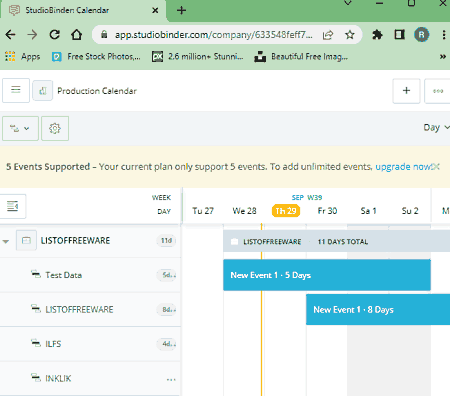
Task: Open the more options ellipsis button
Action: (x=438, y=91)
